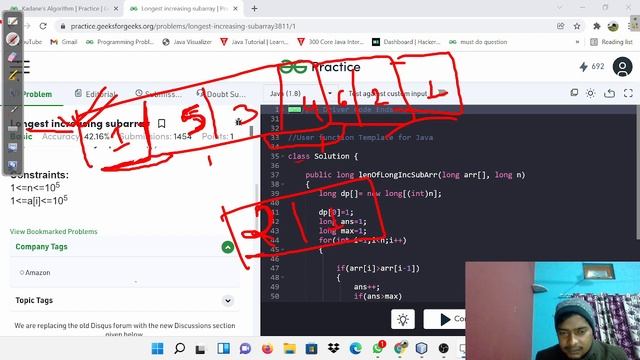Fold the for-loop block at line 45
This screenshot has height=360, width=640.
[x=283, y=249]
